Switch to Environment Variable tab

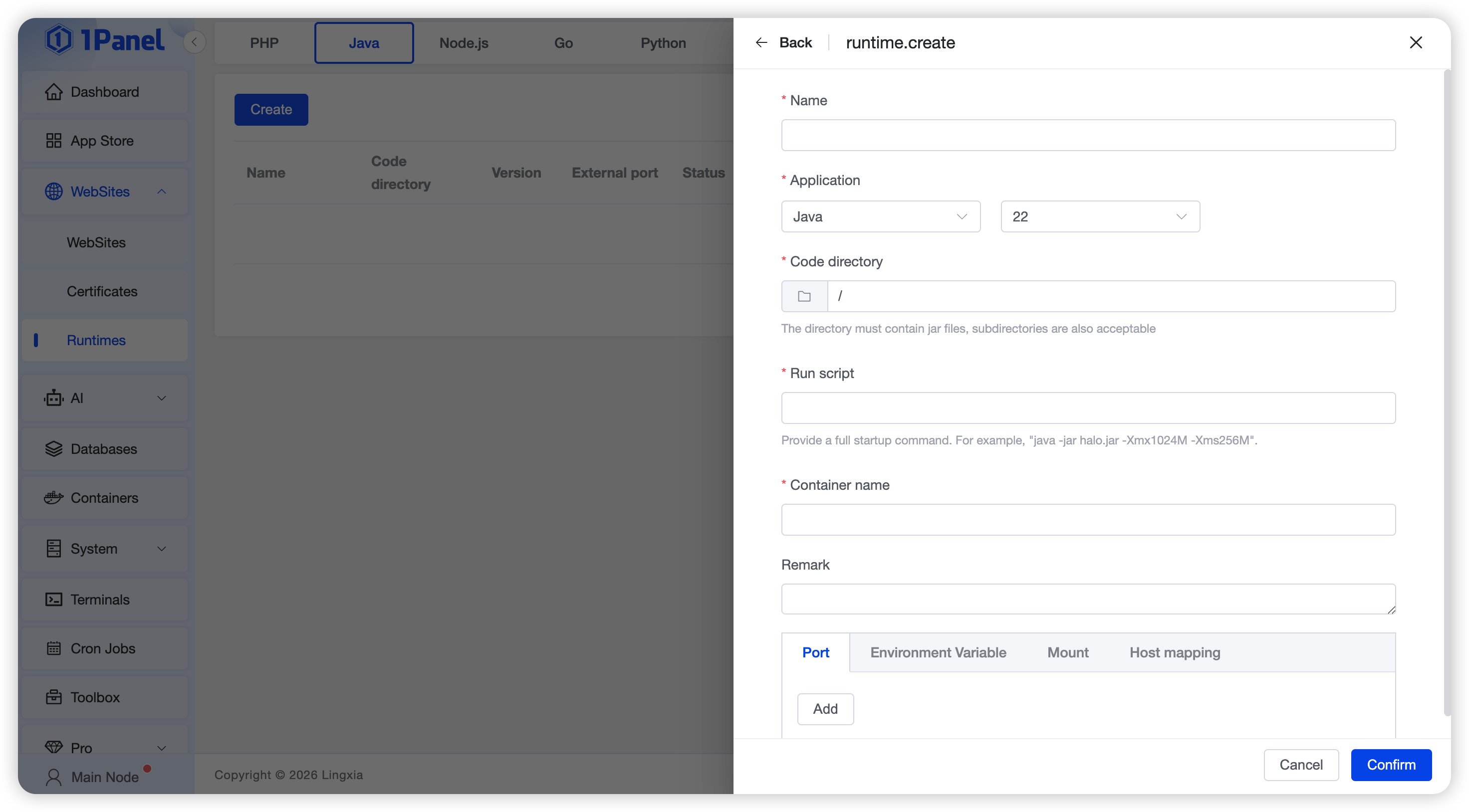[938, 652]
